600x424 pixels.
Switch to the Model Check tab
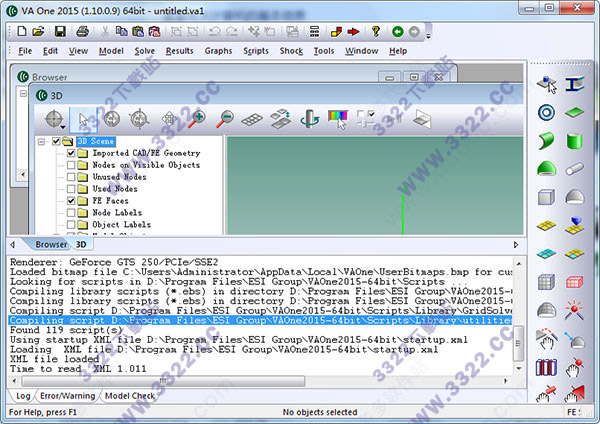click(130, 396)
